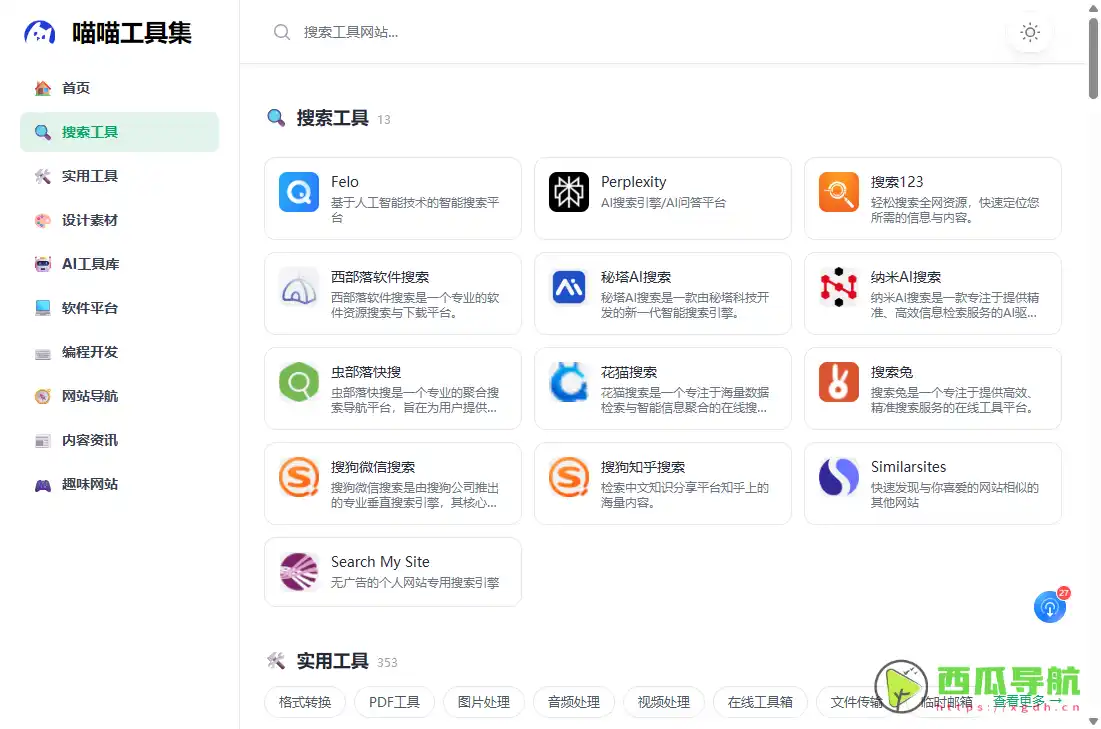Click 搜狗知乎搜索 card description text
The width and height of the screenshot is (1101, 729).
pyautogui.click(x=685, y=495)
